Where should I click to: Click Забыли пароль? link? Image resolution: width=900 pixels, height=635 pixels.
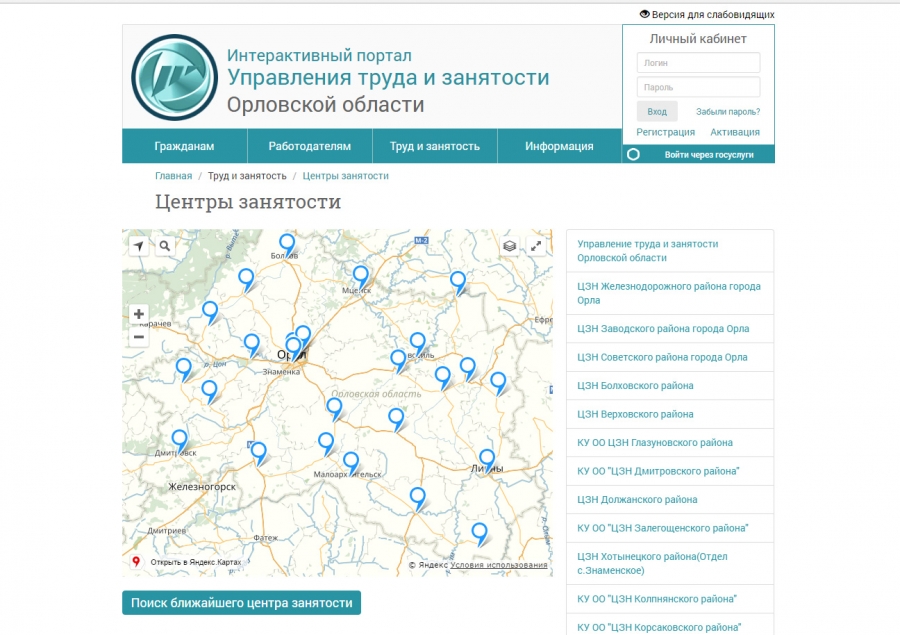[x=728, y=112]
